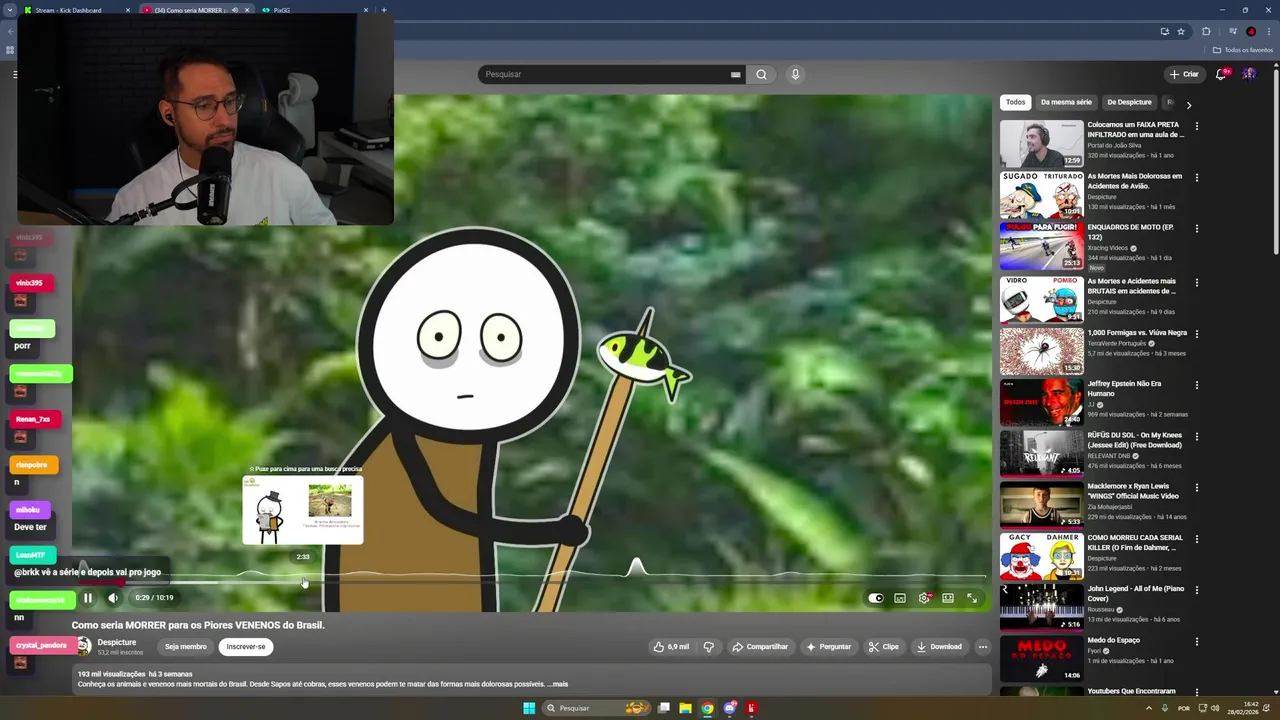Click most-replayed peak on the timeline

[636, 568]
